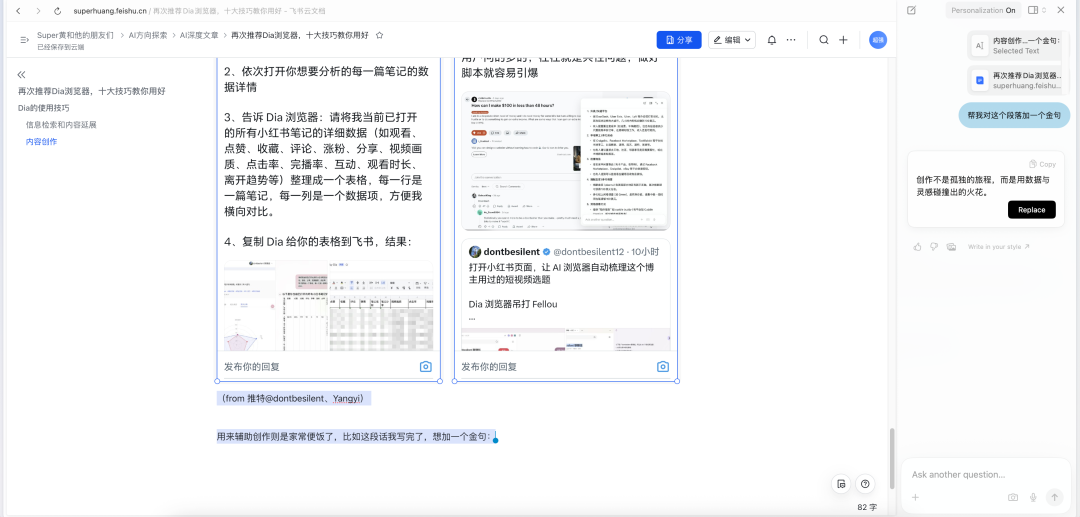This screenshot has width=1080, height=517.
Task: Select 内容创作 in the outline
Action: pos(41,141)
